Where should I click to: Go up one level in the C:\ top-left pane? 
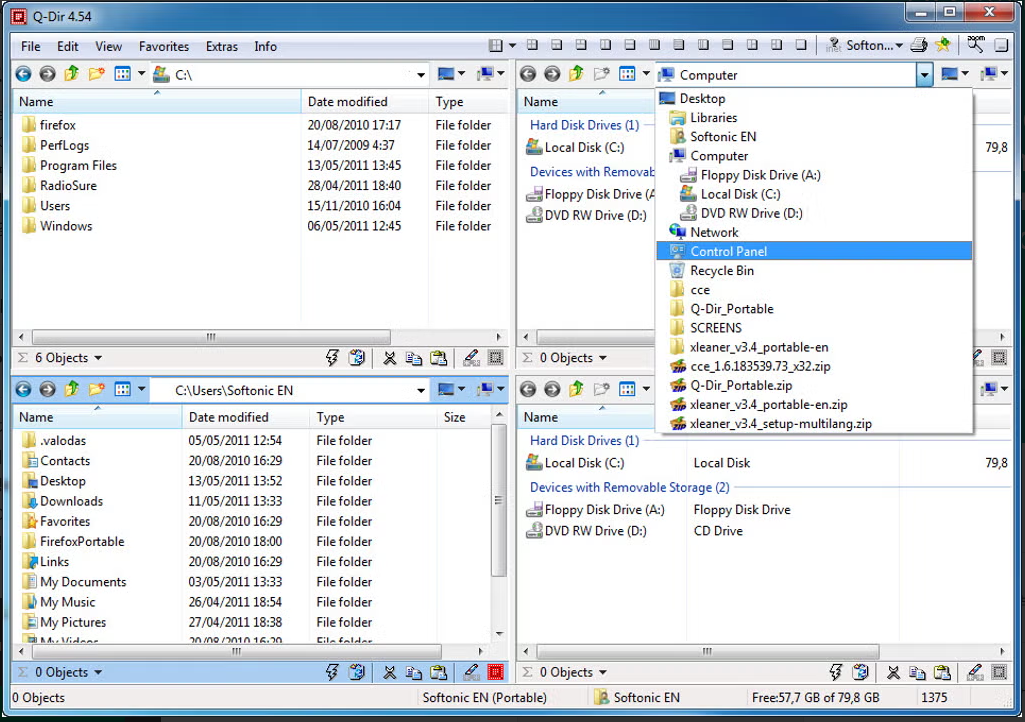pos(71,74)
